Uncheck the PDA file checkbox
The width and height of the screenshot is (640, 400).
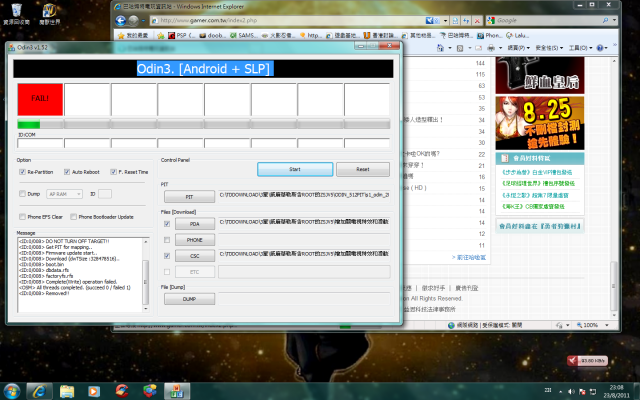click(x=167, y=224)
